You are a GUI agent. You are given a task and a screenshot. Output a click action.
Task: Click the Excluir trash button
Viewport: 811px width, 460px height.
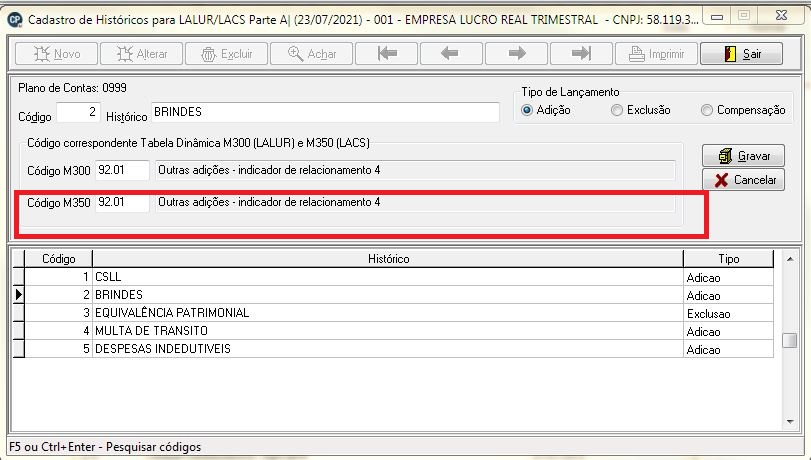[226, 53]
